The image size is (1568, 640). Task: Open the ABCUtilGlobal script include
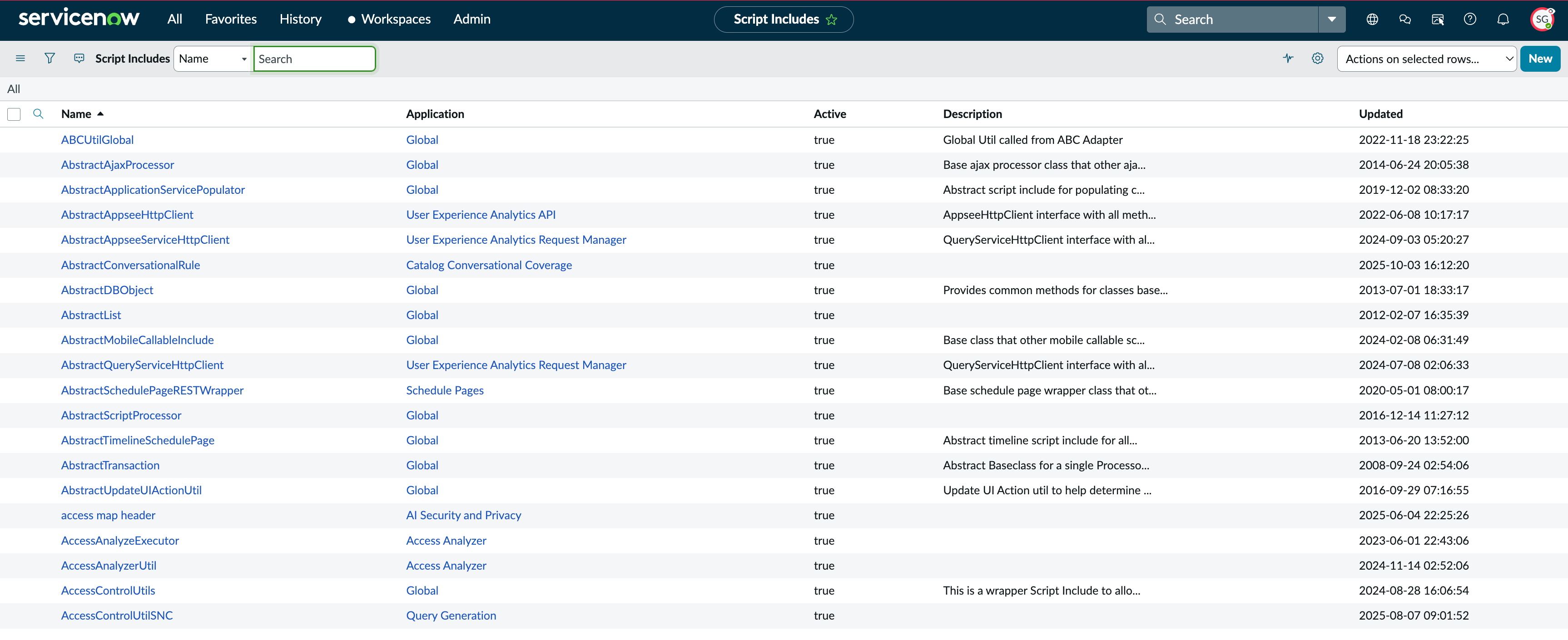click(x=97, y=140)
